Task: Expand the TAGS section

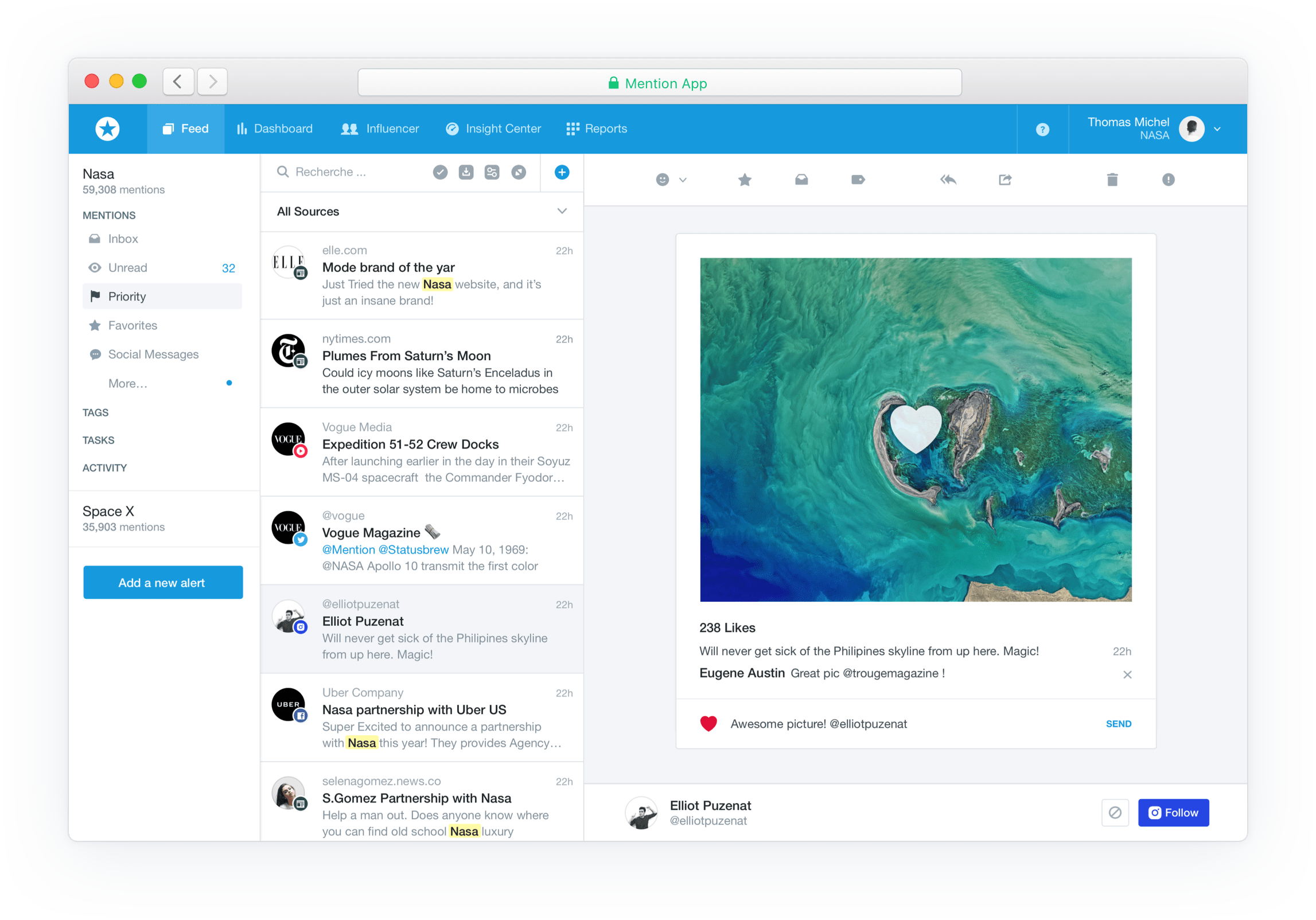Action: click(x=95, y=412)
